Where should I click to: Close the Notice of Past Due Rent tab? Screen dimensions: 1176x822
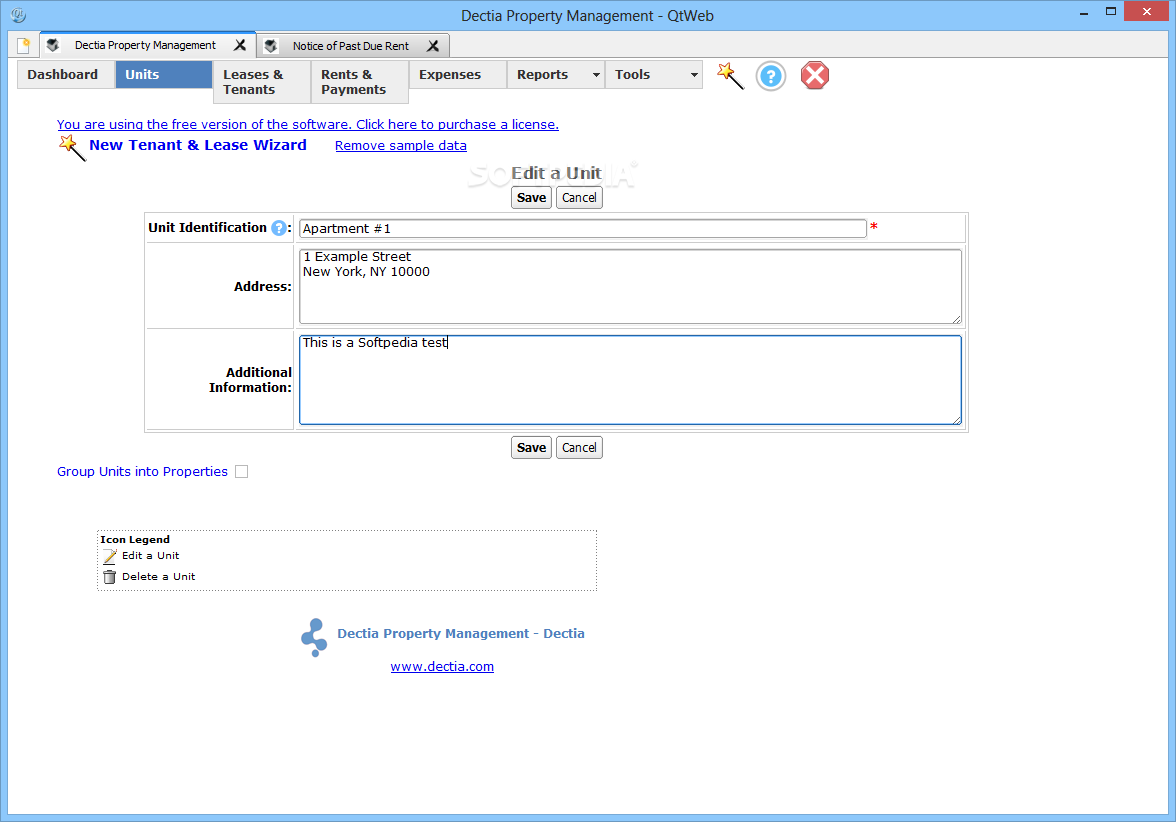(x=433, y=46)
